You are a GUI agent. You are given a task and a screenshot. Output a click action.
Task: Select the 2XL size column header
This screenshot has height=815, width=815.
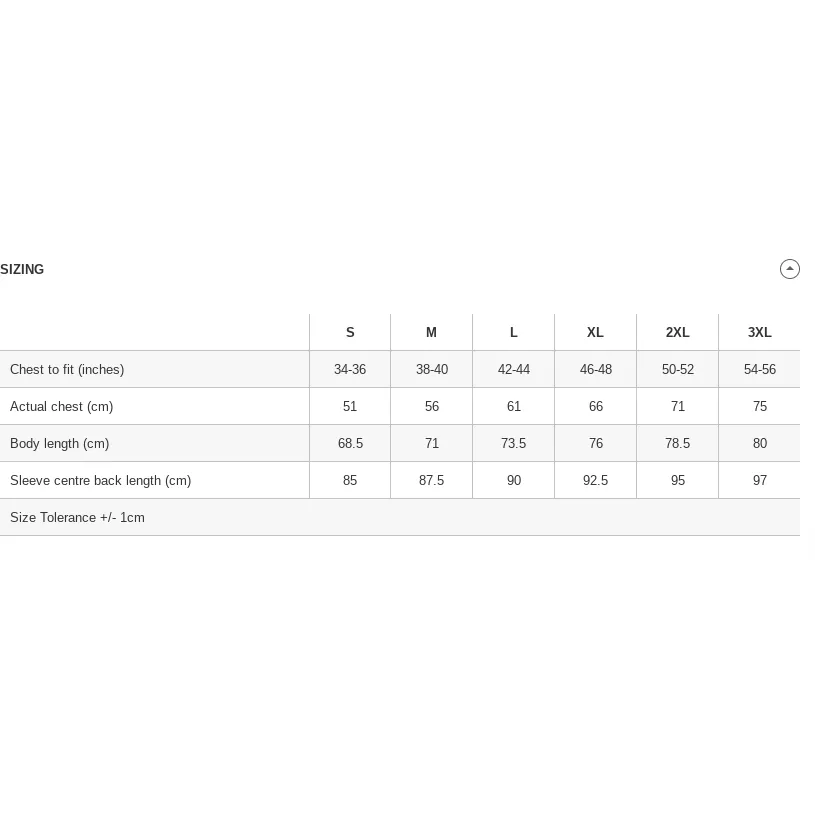point(677,332)
